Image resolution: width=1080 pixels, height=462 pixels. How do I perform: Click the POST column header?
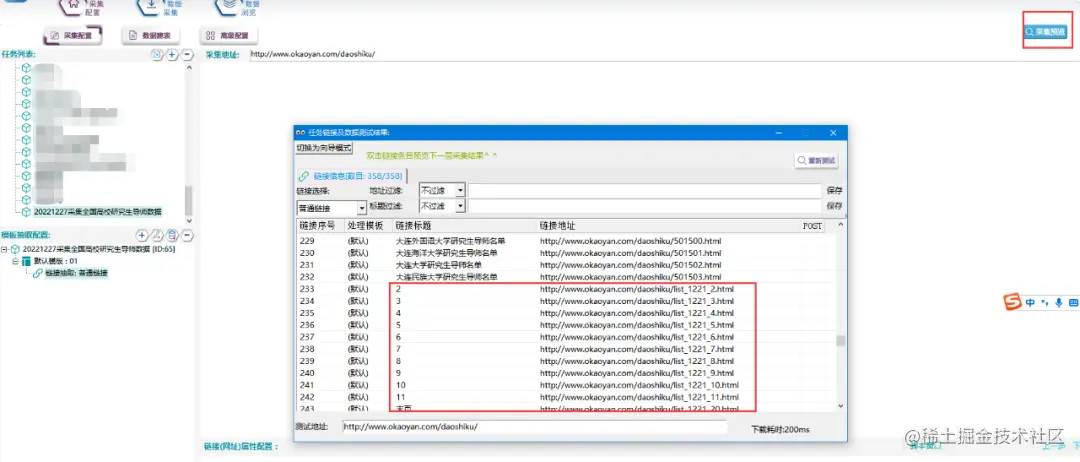point(813,226)
